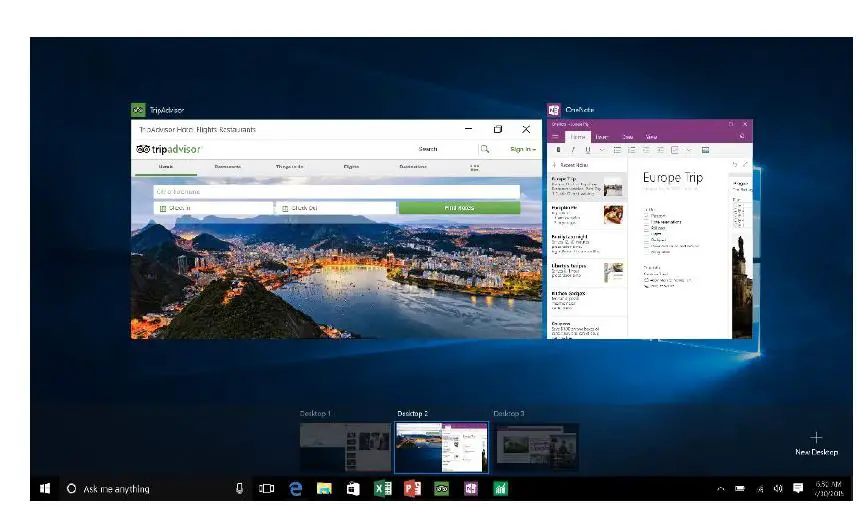Toggle Italic in OneNote toolbar

pos(573,150)
